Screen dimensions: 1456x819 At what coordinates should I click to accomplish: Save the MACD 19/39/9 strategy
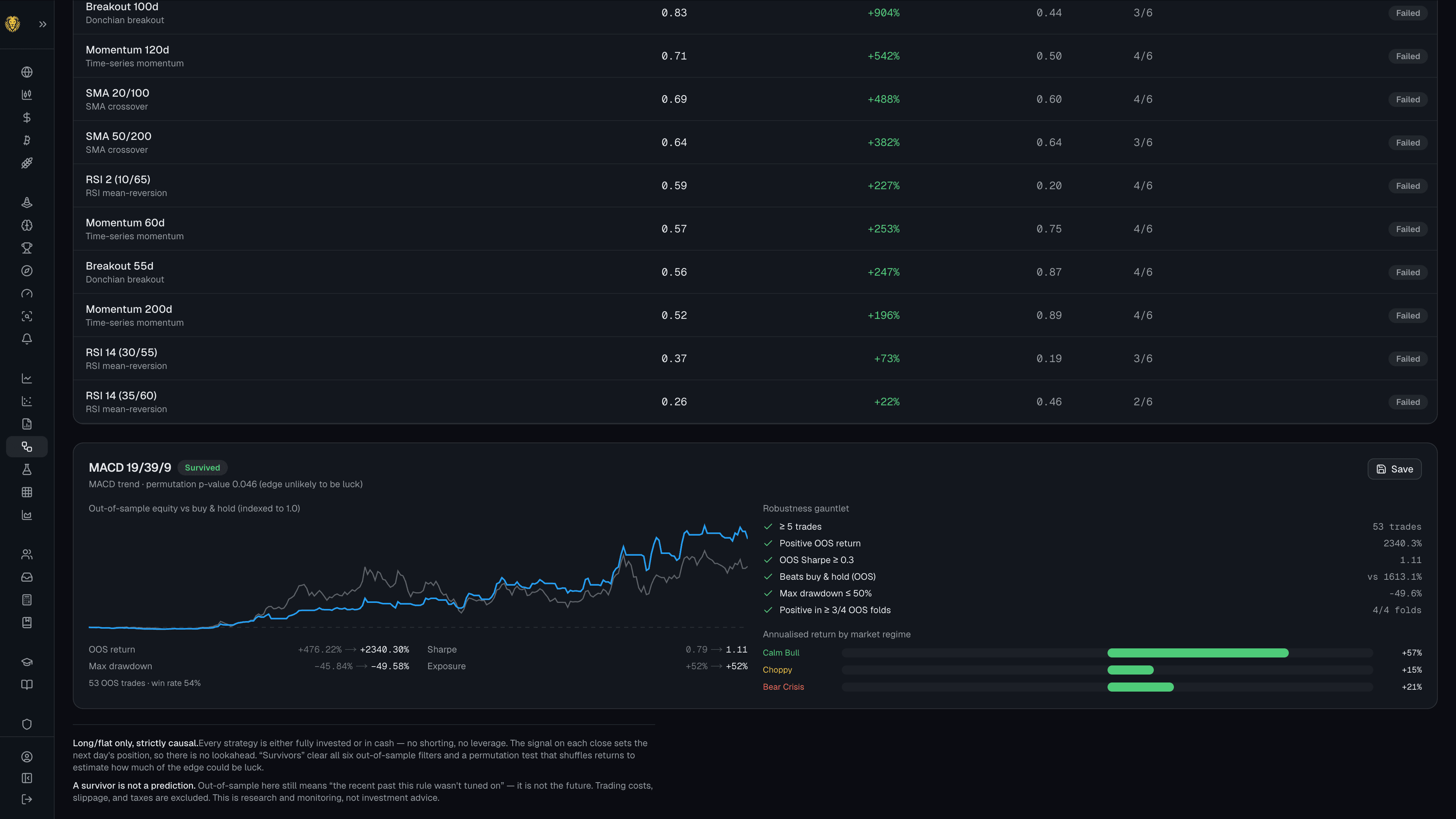pos(1395,469)
